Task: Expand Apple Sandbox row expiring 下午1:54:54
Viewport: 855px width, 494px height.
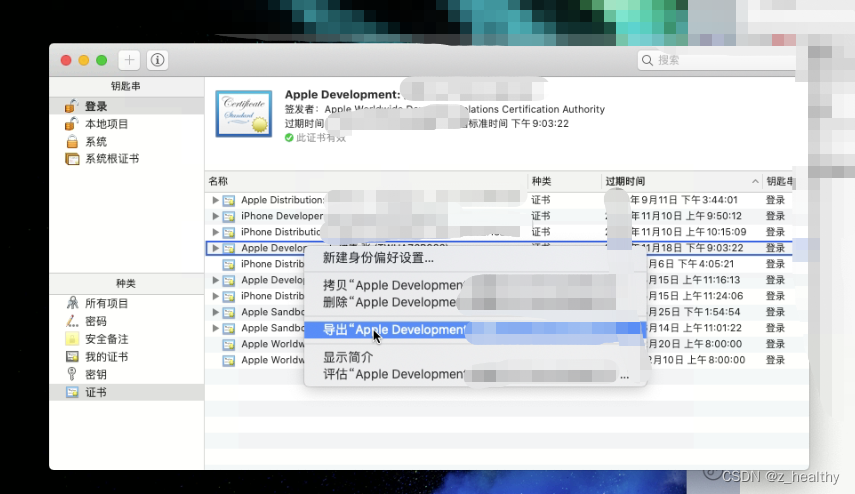Action: click(x=215, y=312)
